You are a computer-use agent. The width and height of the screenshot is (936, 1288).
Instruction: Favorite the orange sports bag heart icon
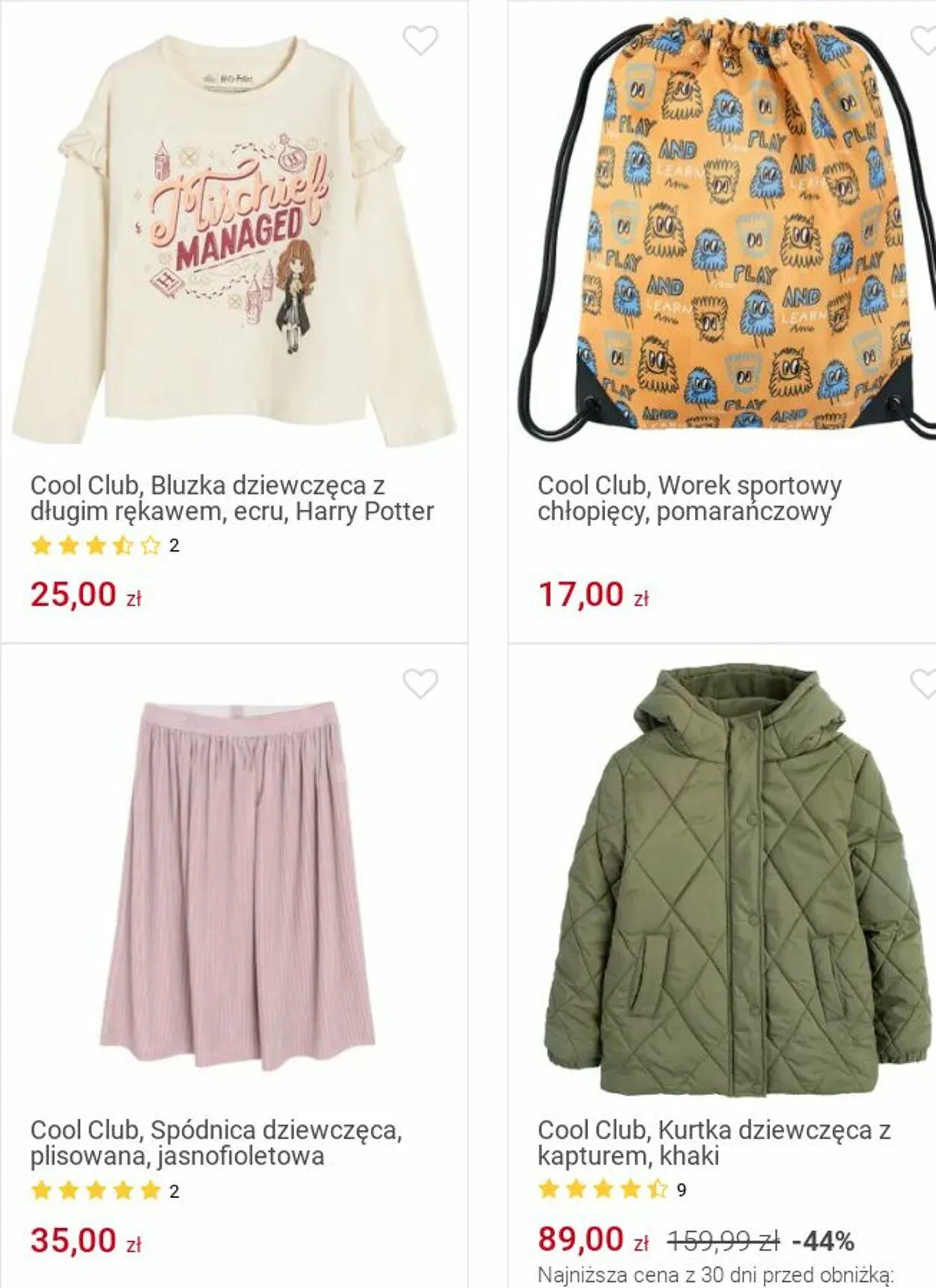pos(923,40)
